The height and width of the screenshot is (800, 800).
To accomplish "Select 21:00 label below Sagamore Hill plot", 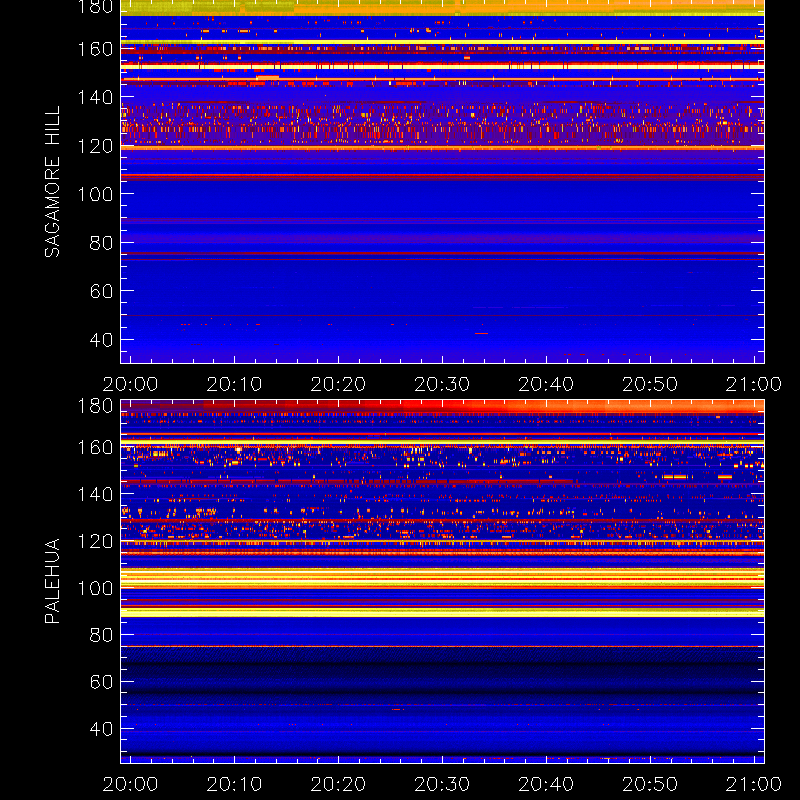I will coord(754,384).
